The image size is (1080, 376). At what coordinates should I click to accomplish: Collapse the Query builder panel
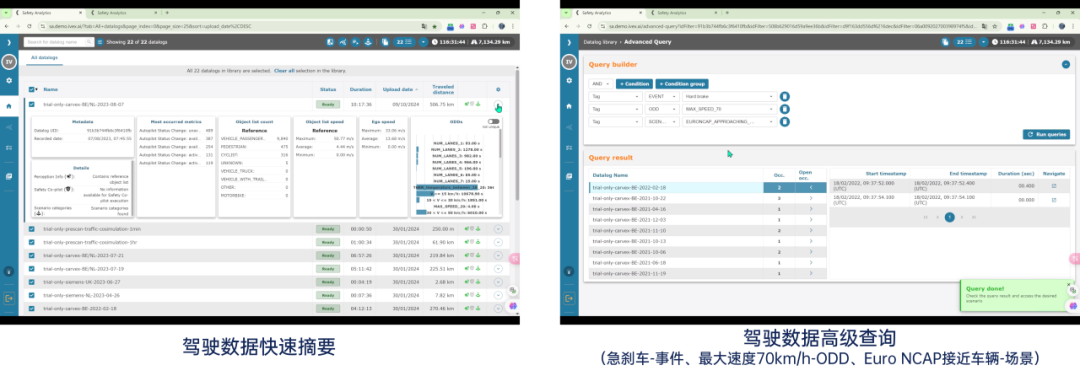(x=1065, y=64)
